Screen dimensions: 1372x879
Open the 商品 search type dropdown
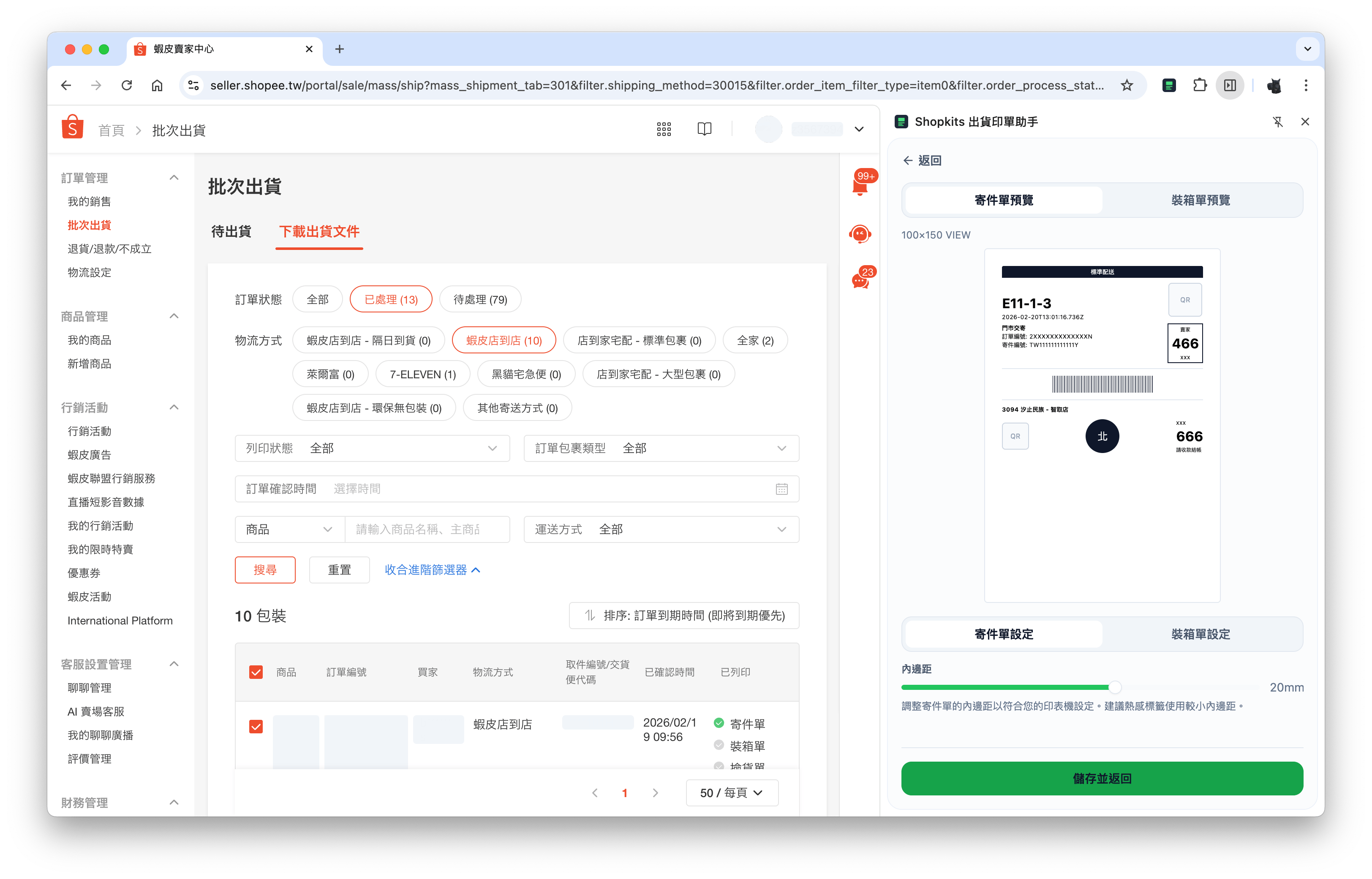(289, 530)
